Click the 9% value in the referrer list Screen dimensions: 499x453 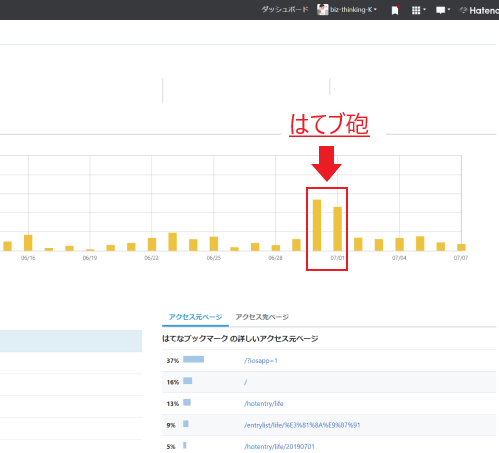[171, 425]
